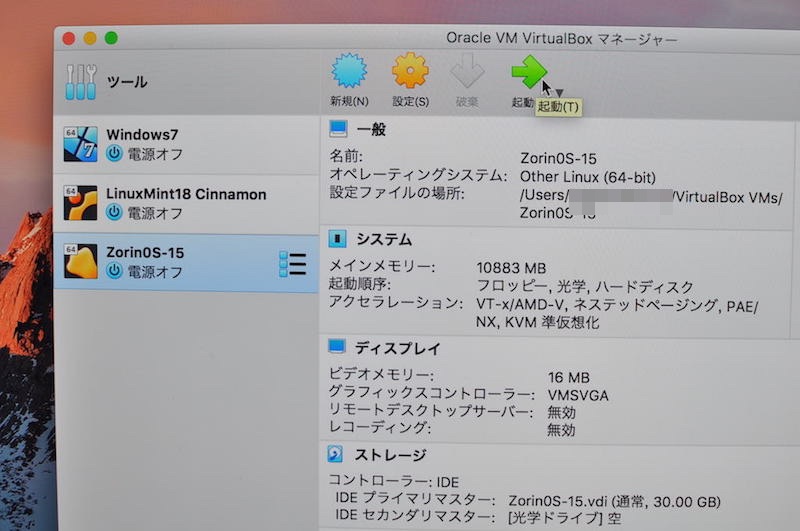Viewport: 800px width, 531px height.
Task: Click the [光学ドライブ] 空 optical drive entry
Action: coord(564,518)
